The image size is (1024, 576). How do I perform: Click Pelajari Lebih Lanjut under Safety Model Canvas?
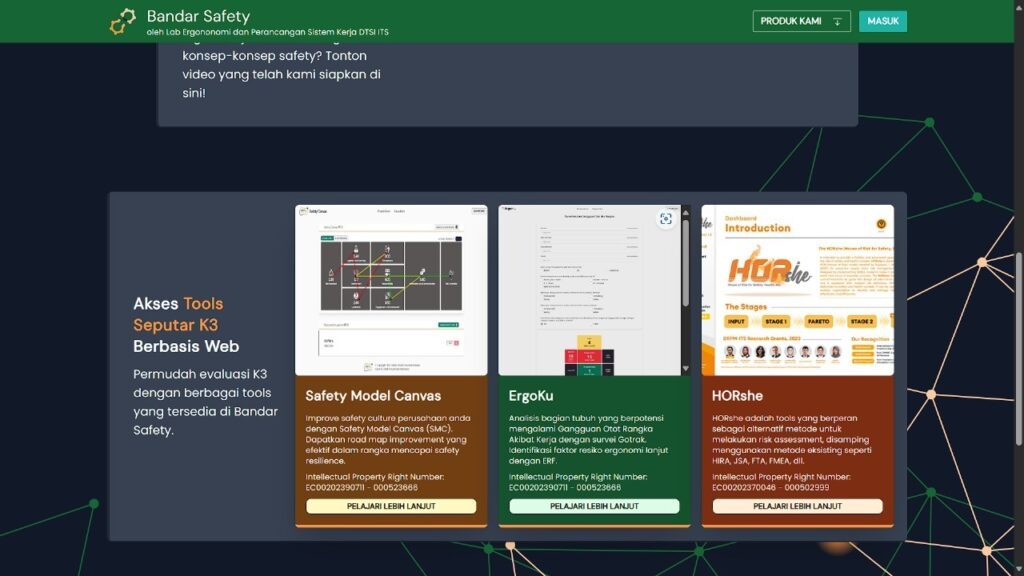pos(391,506)
